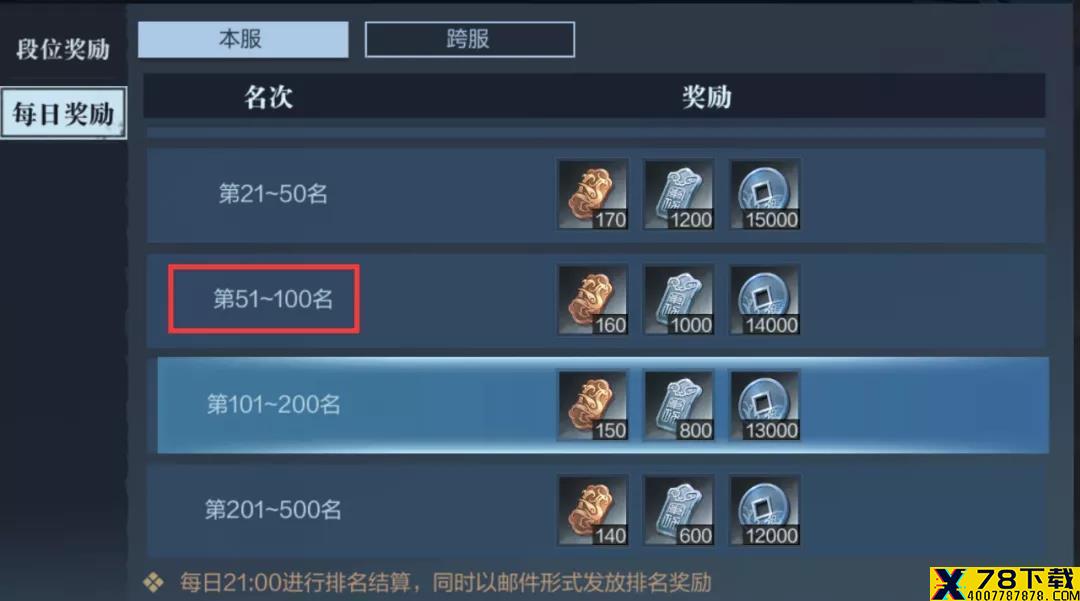The image size is (1080, 601).
Task: Click the 第51~100名 rank label
Action: pyautogui.click(x=273, y=299)
